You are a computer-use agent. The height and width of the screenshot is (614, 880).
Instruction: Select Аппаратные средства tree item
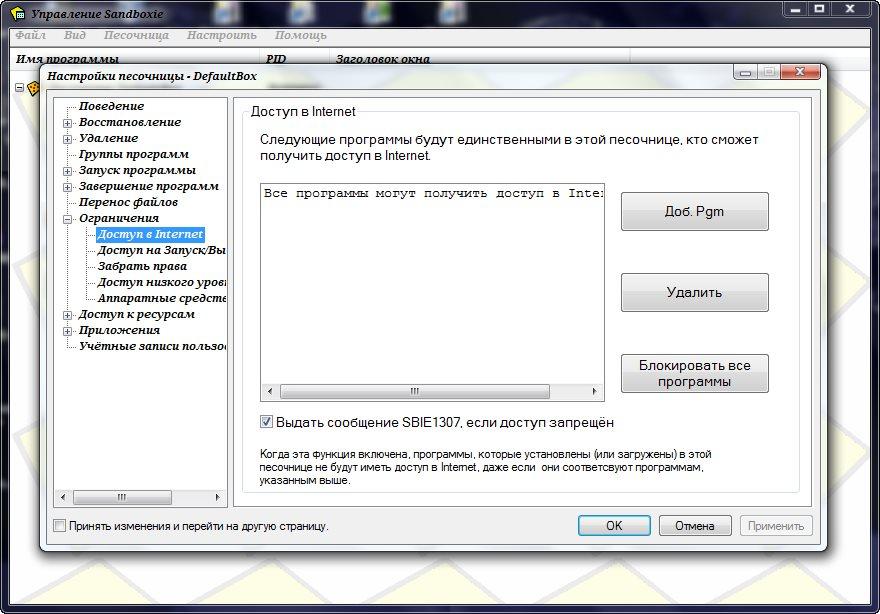[161, 298]
